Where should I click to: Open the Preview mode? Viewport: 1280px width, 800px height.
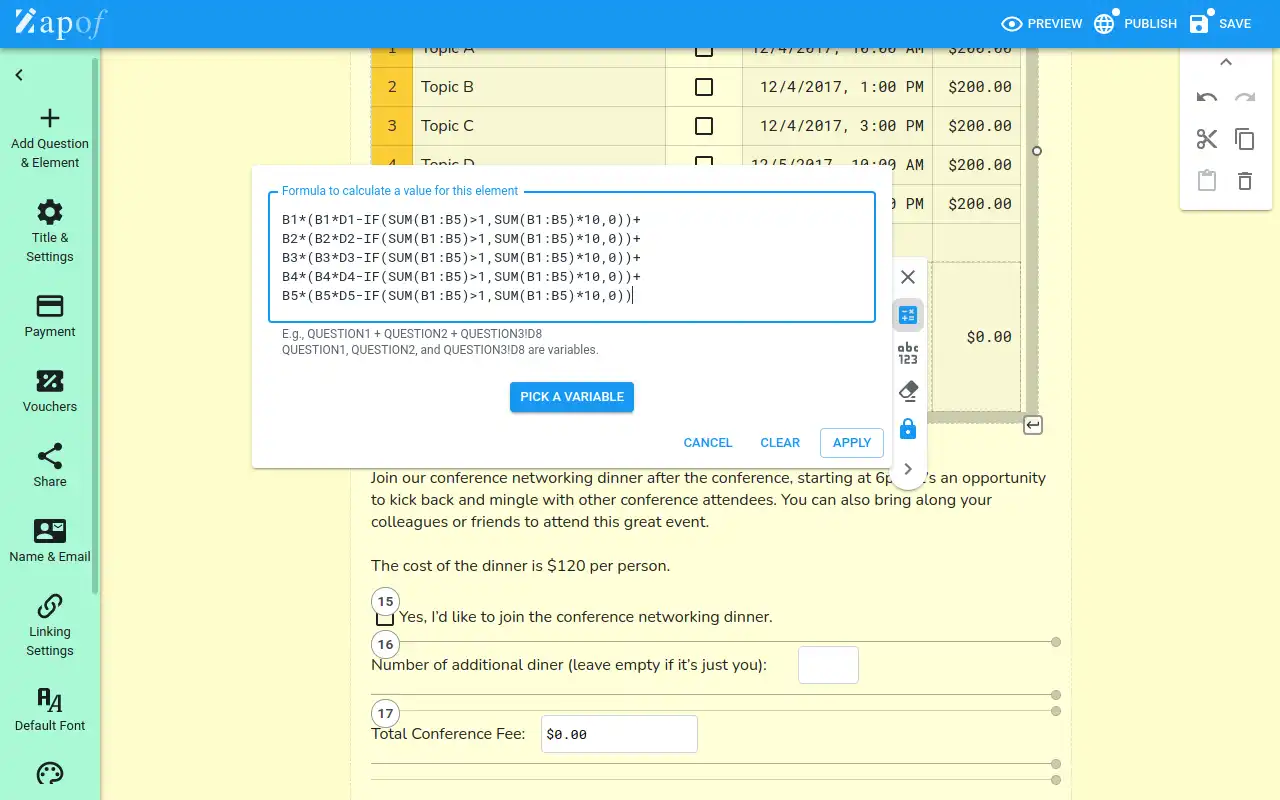click(x=1042, y=23)
